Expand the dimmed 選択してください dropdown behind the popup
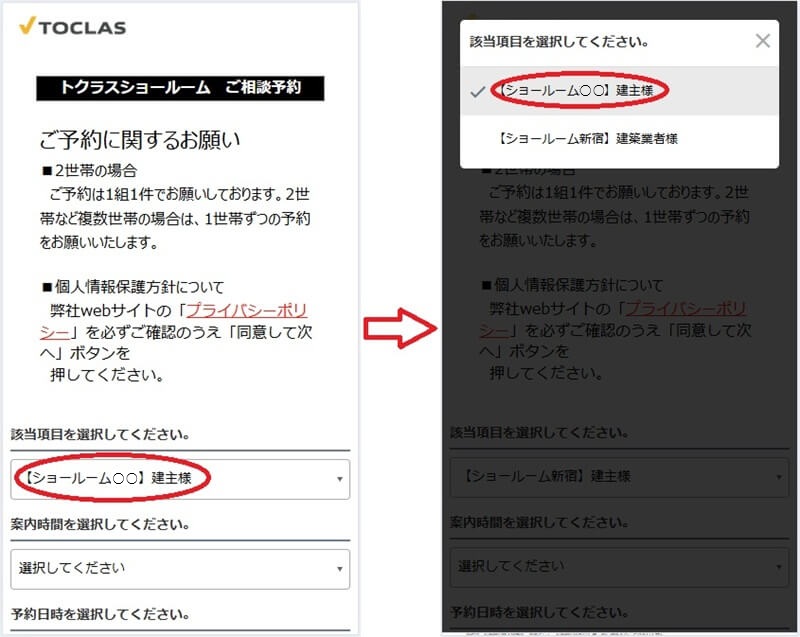800x637 pixels. [618, 566]
